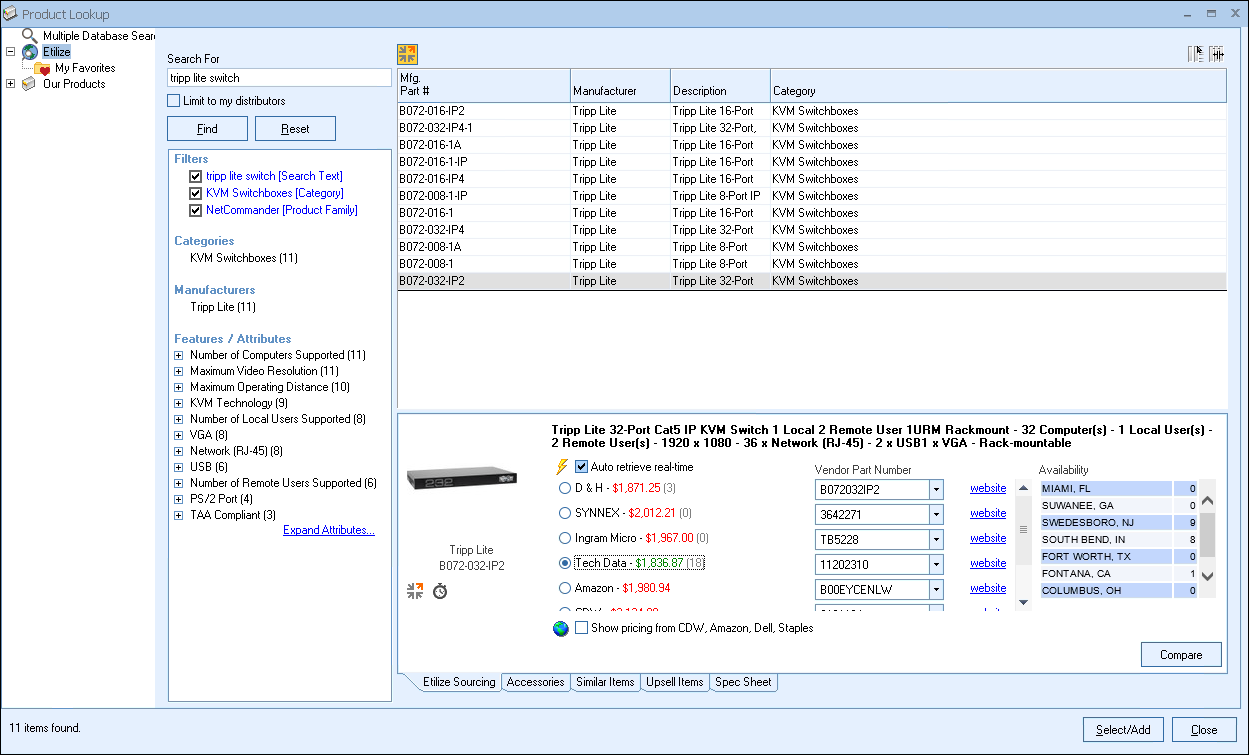
Task: Click the Reset button
Action: tap(295, 129)
